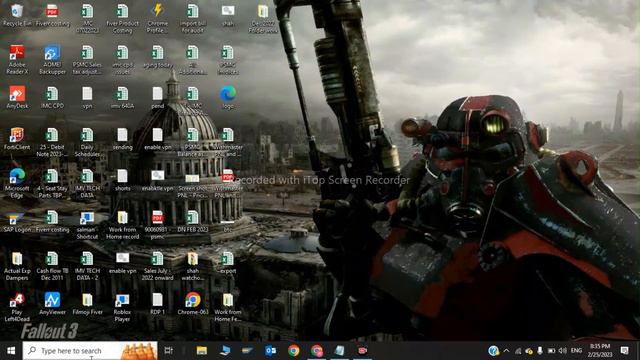Select import bill for audit file
This screenshot has width=640, height=360.
pos(193,18)
